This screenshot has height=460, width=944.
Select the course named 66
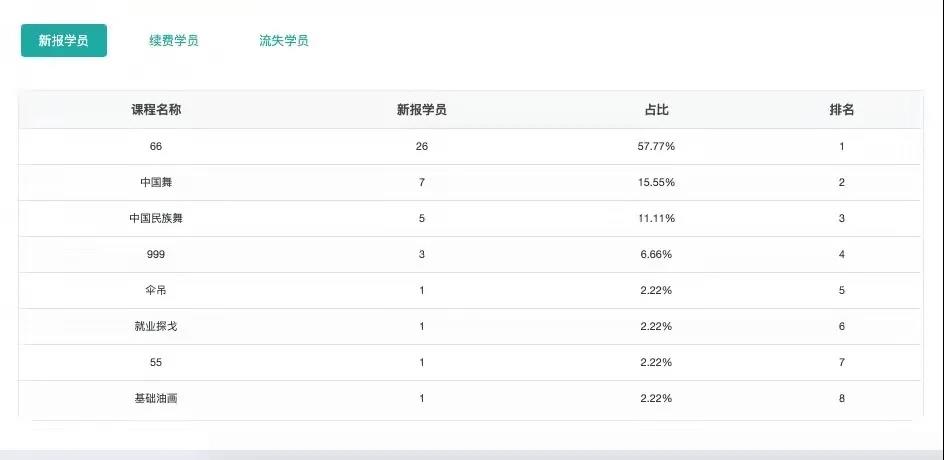(x=156, y=147)
